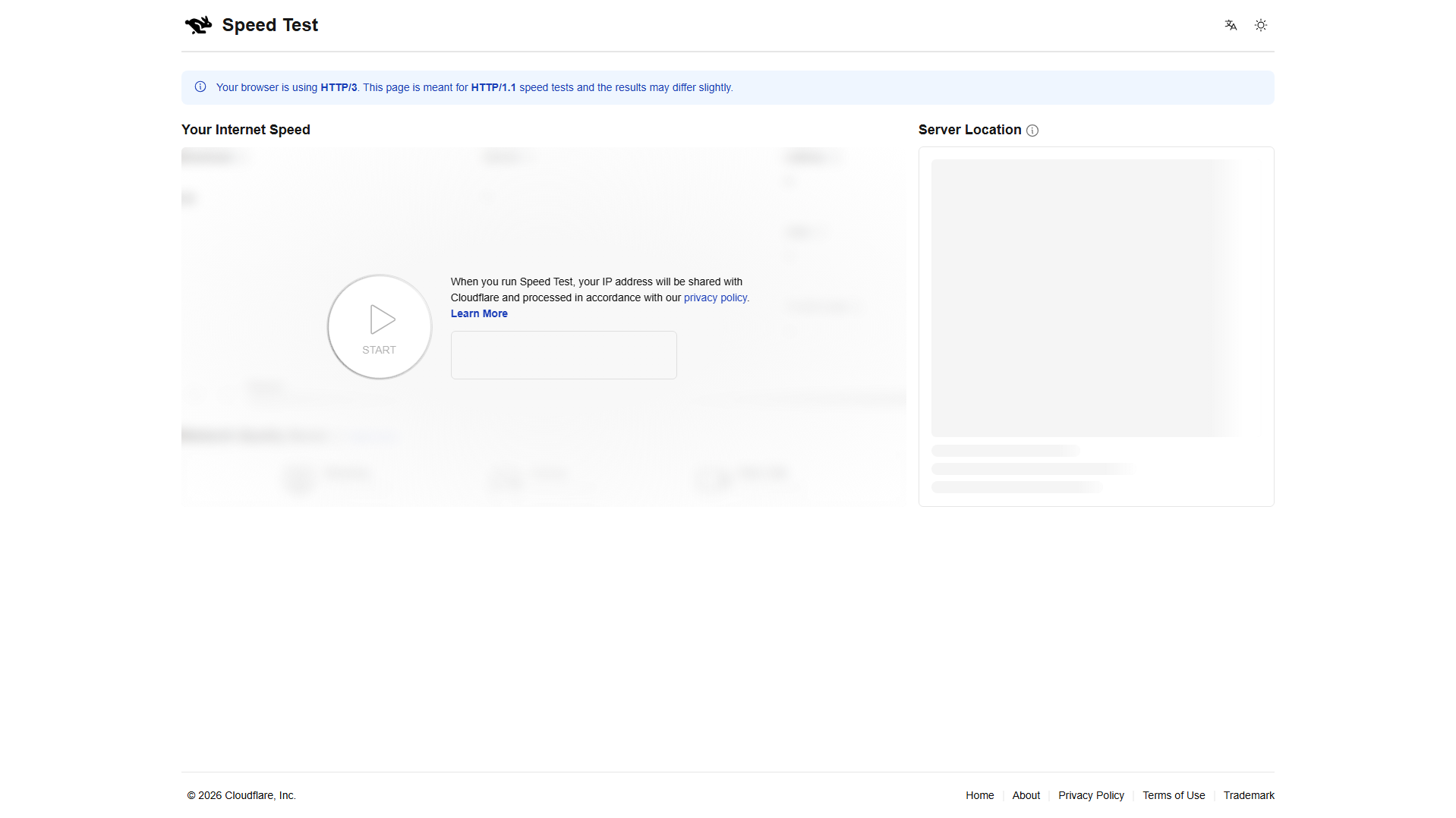Click the Your Internet Speed heading
Screen dimensions: 1456x818
[246, 130]
